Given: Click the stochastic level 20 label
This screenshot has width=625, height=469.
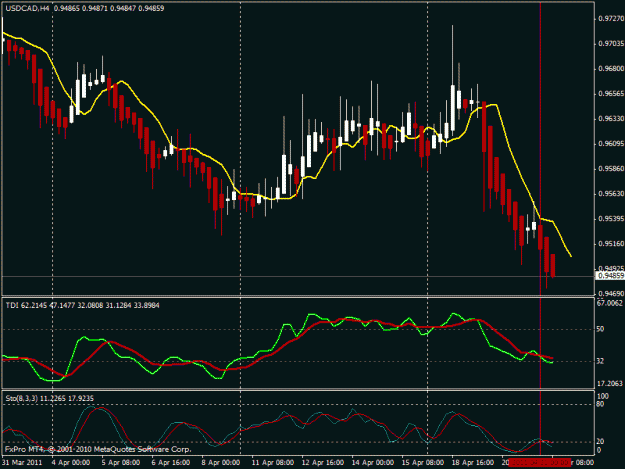Looking at the screenshot, I should click(600, 442).
